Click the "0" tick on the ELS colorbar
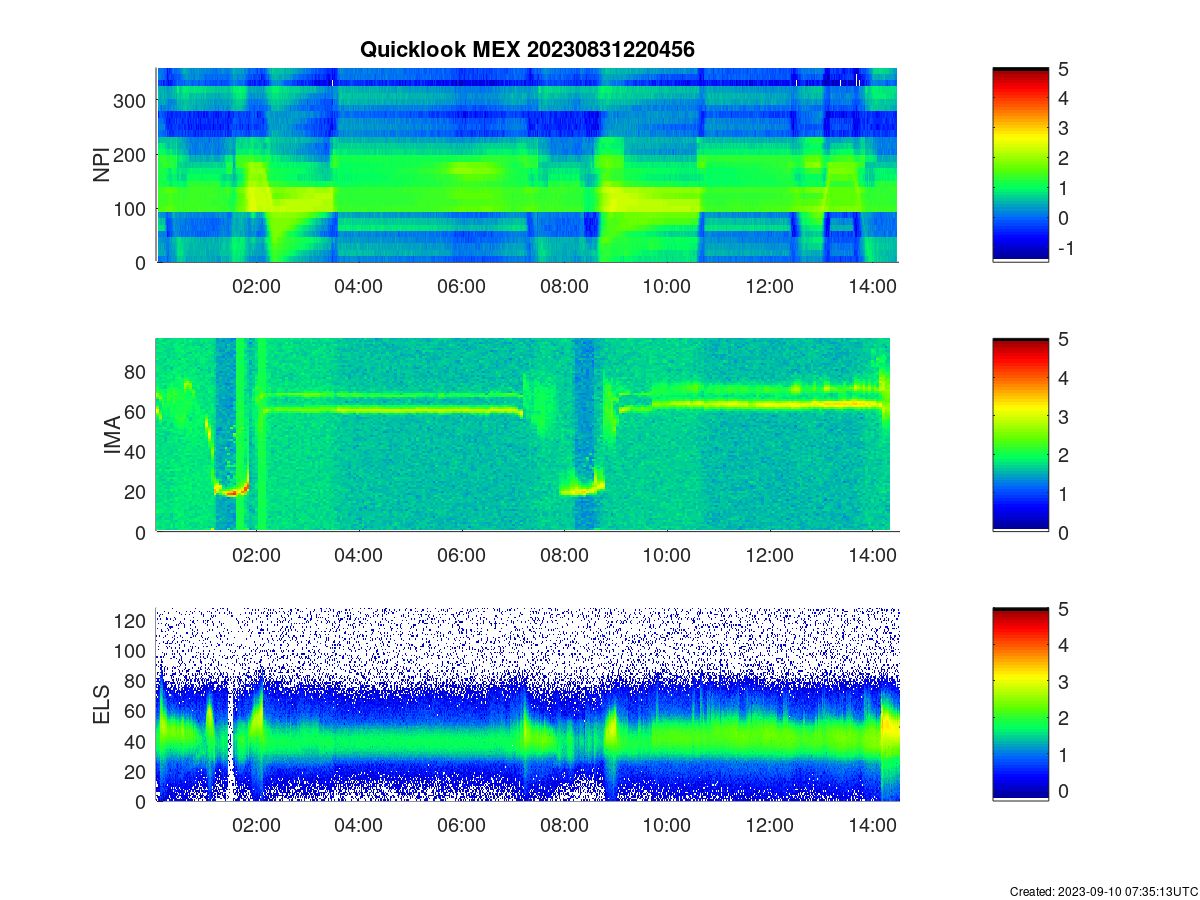This screenshot has height=900, width=1200. (x=1063, y=791)
